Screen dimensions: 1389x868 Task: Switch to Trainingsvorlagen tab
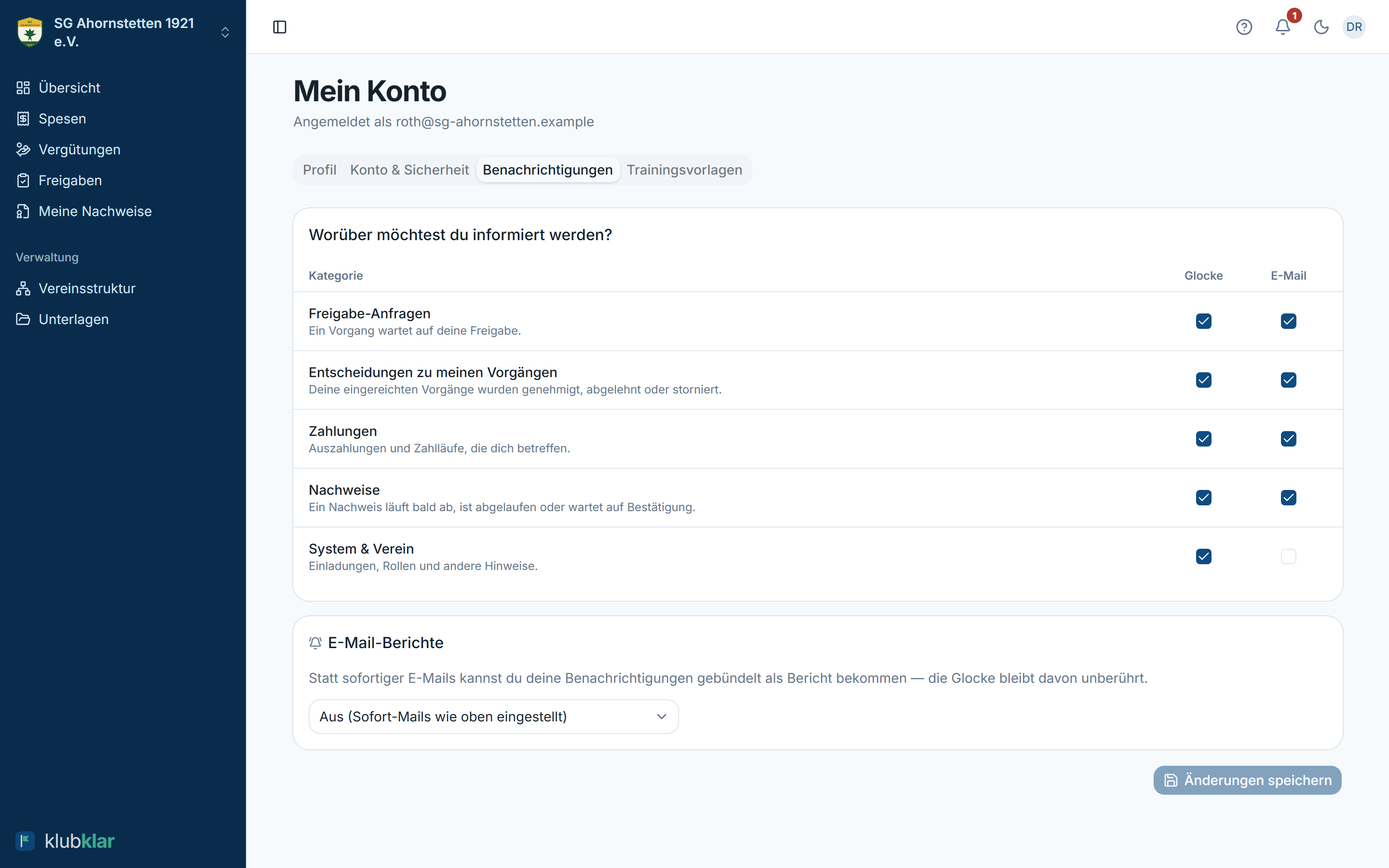click(684, 170)
